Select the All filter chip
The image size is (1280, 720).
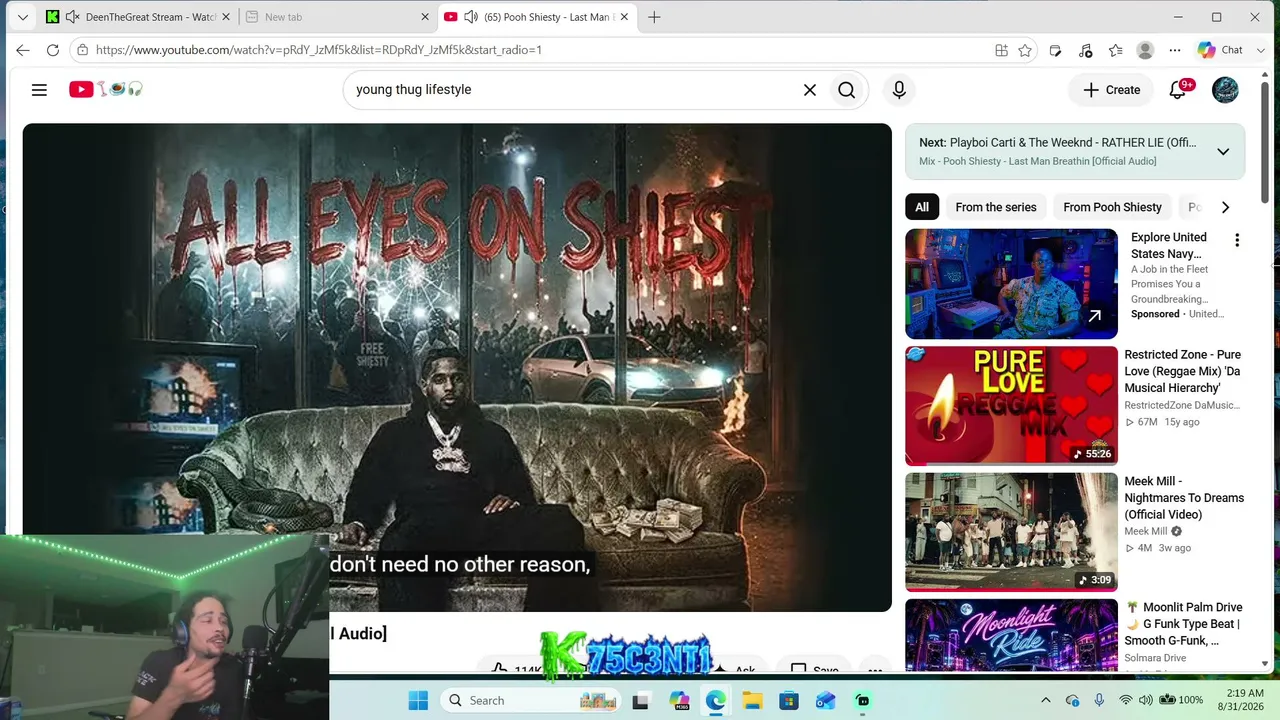922,207
